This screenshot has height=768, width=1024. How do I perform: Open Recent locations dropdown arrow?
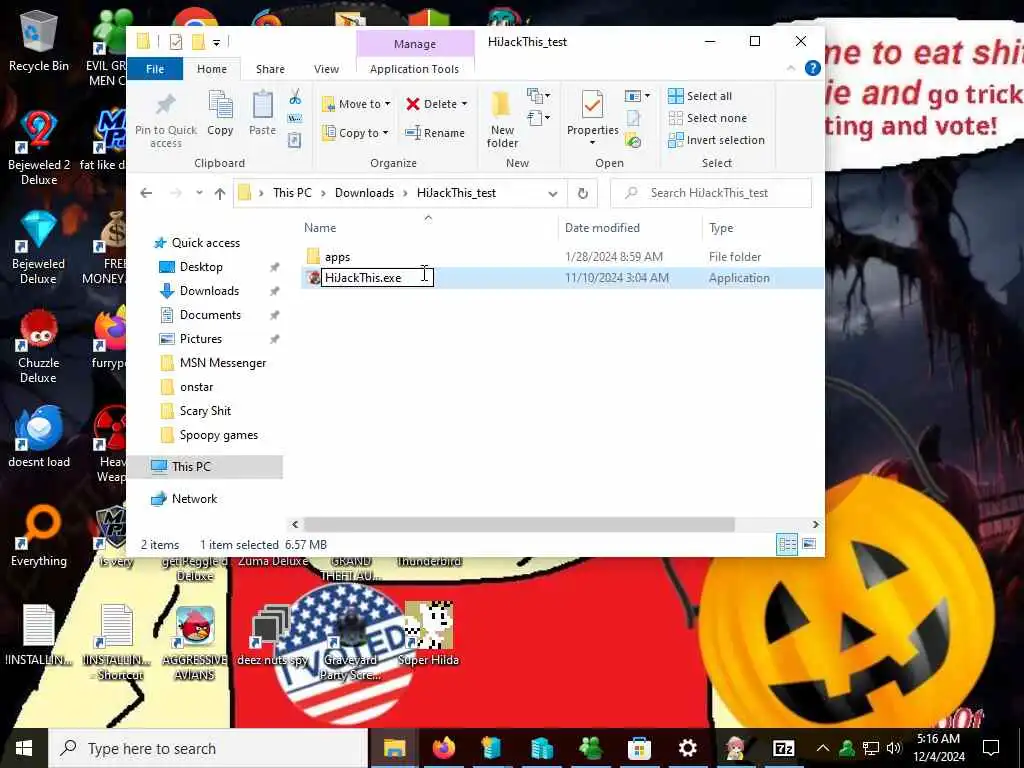[199, 193]
